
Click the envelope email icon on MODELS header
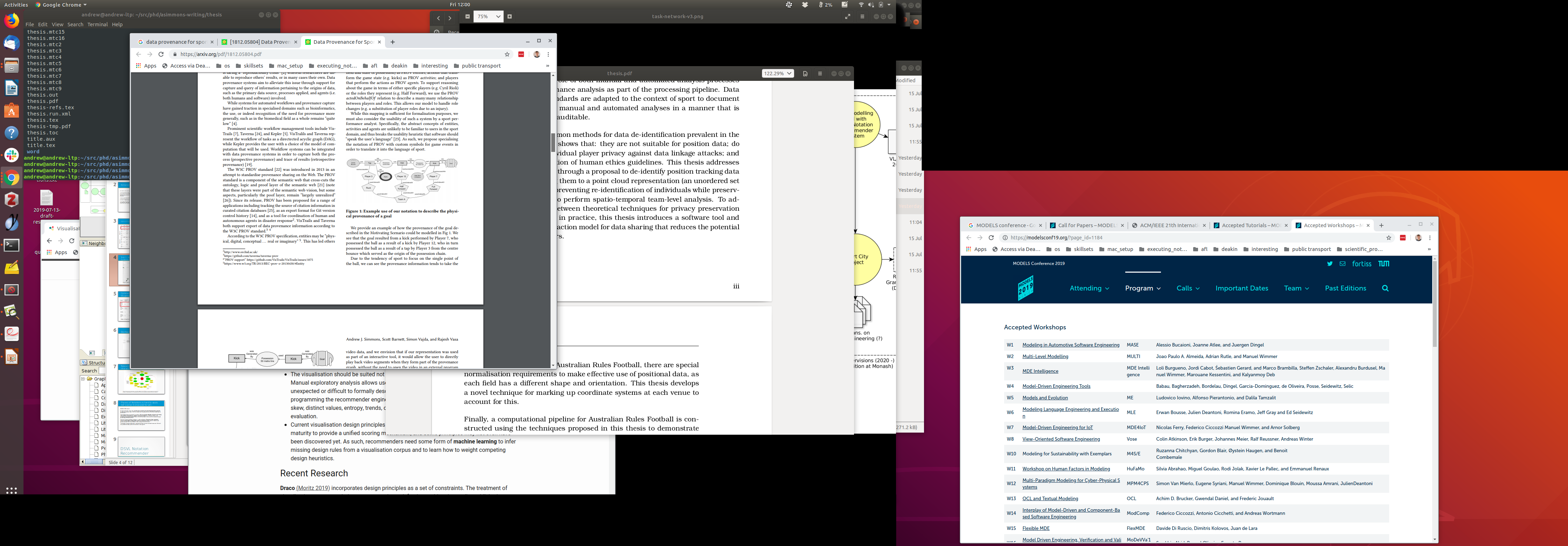point(1342,264)
